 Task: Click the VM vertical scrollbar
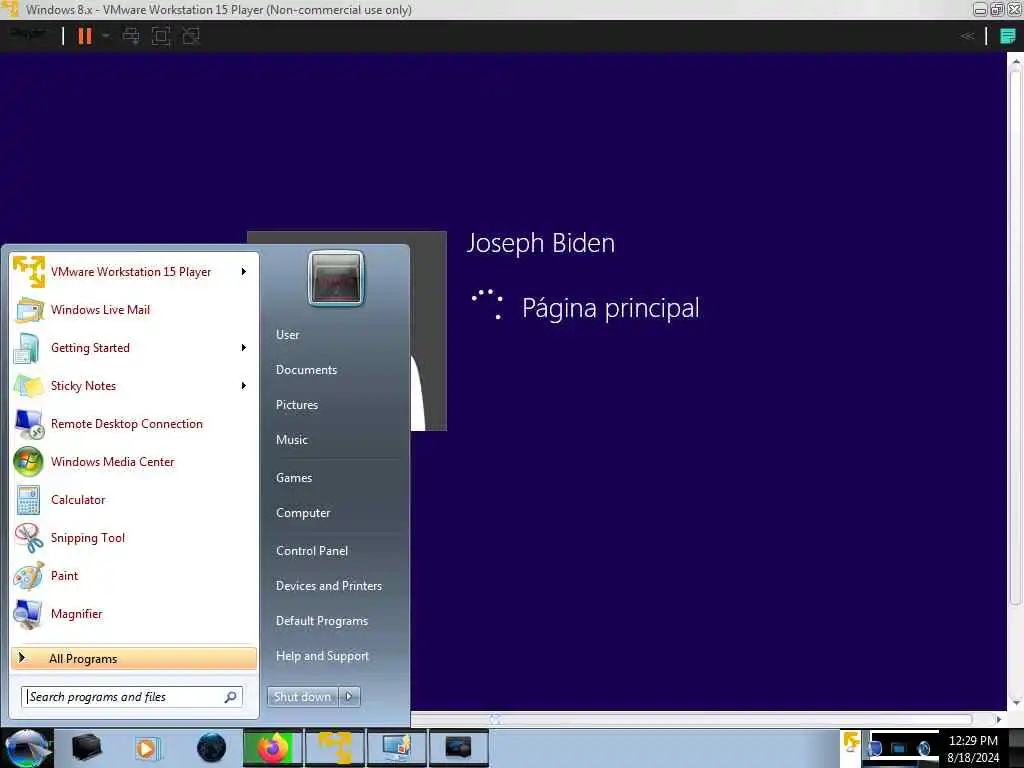1015,340
